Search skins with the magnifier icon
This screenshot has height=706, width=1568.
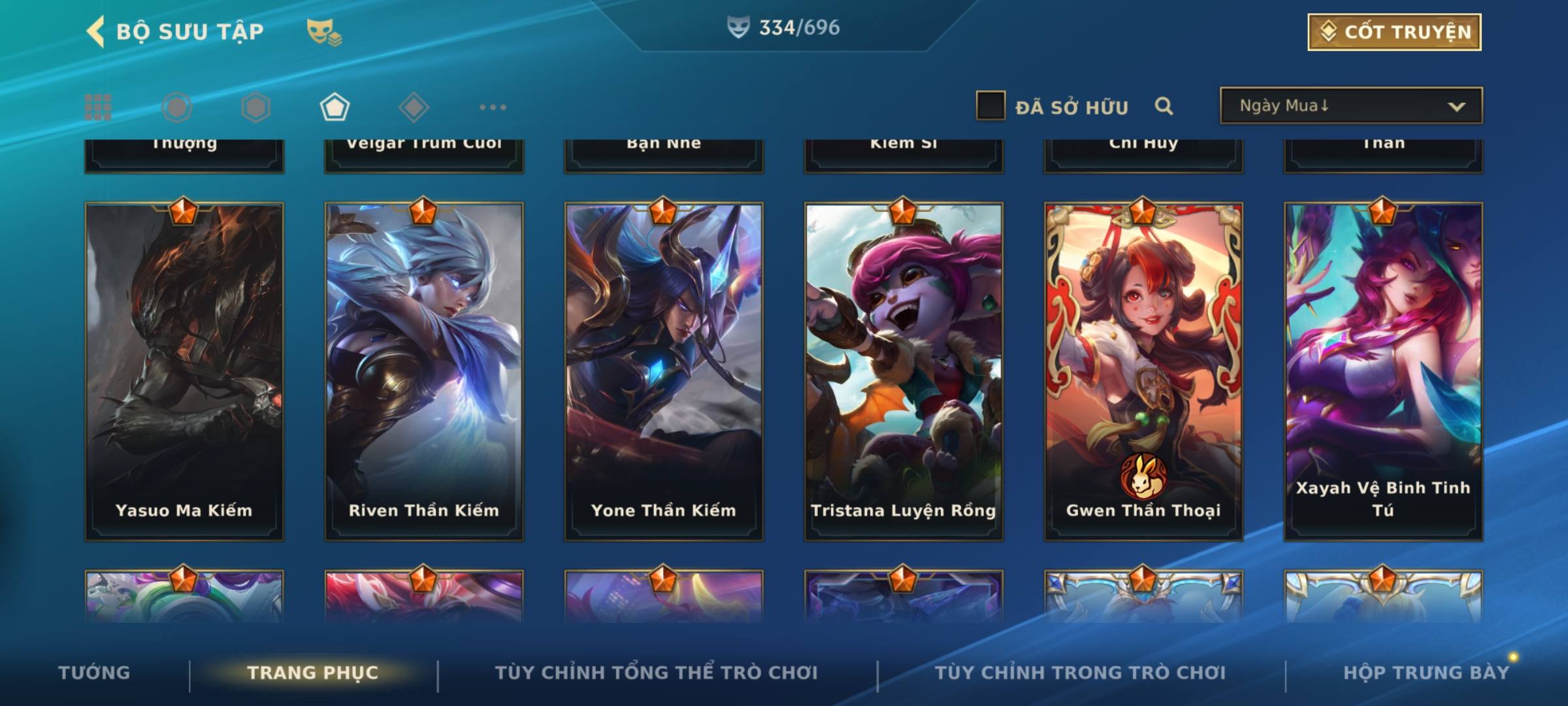1164,106
